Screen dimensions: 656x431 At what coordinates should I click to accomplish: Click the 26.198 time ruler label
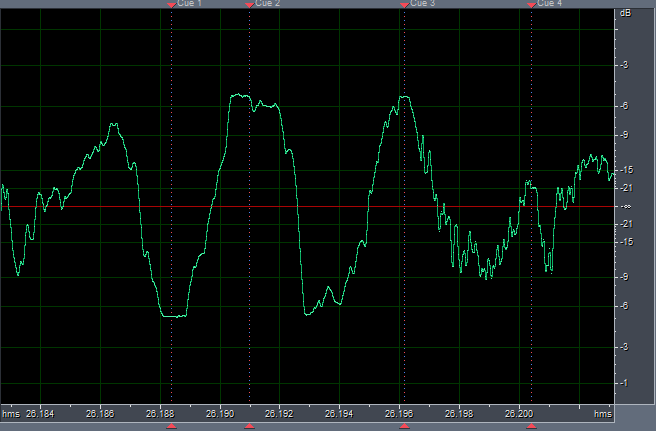pyautogui.click(x=459, y=414)
